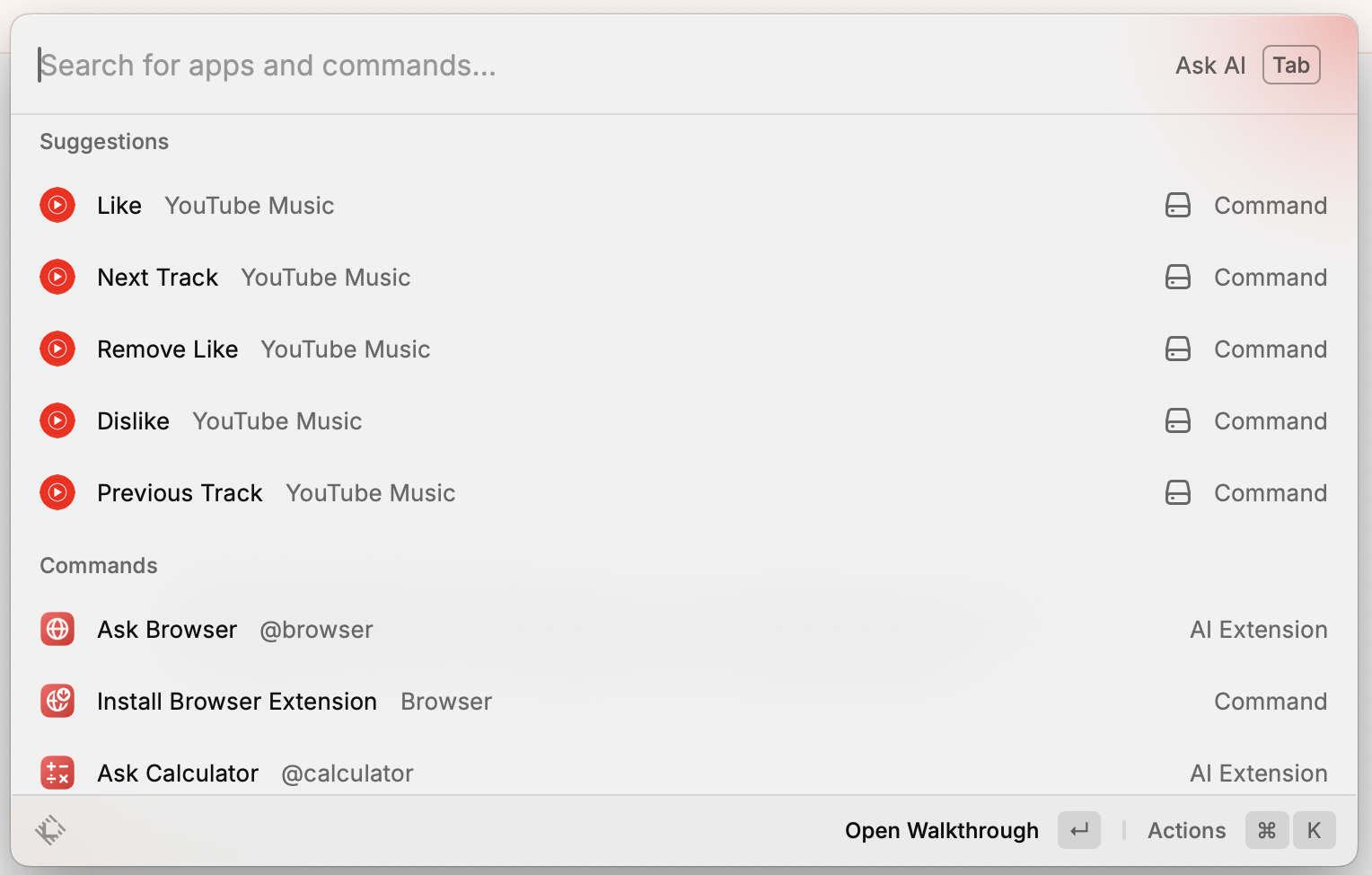Image resolution: width=1372 pixels, height=875 pixels.
Task: Click the Ask Calculator icon
Action: [x=57, y=773]
